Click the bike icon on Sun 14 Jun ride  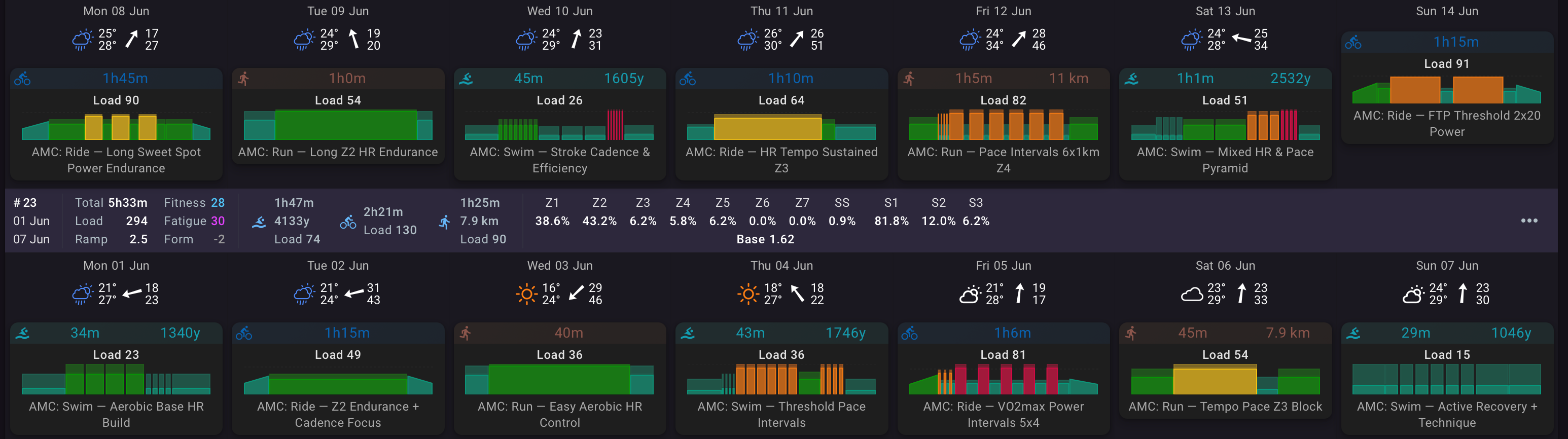pos(1353,42)
